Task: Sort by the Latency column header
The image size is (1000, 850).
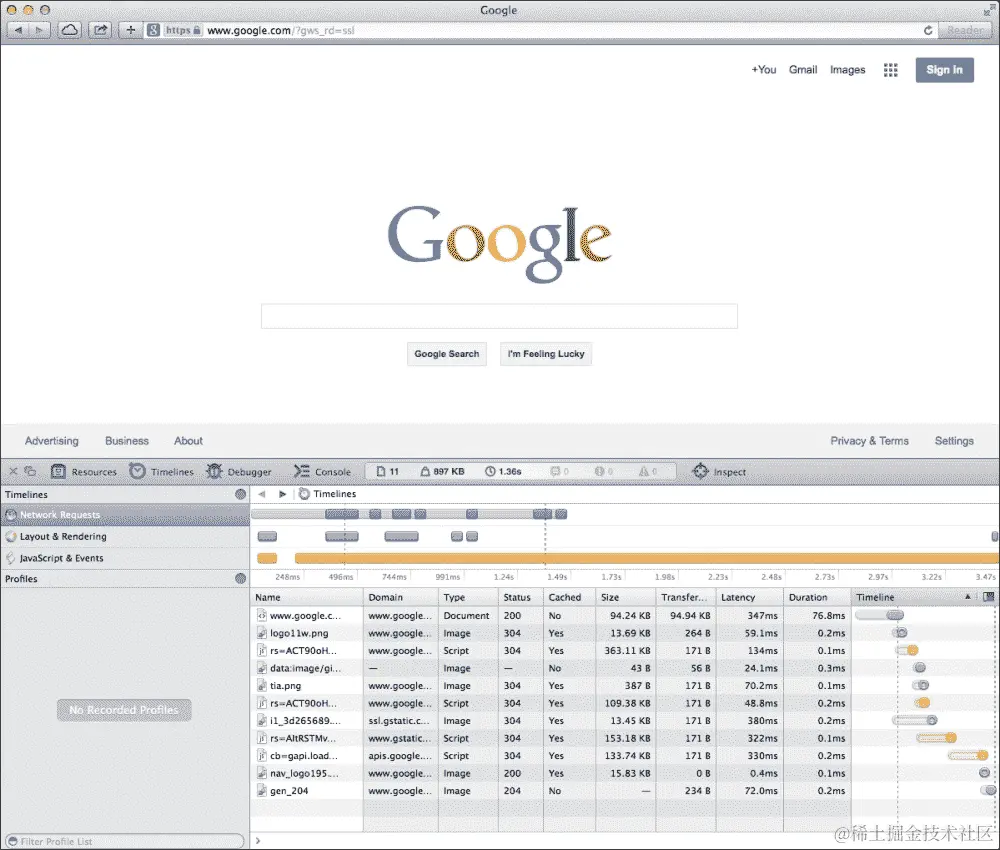Action: coord(750,597)
